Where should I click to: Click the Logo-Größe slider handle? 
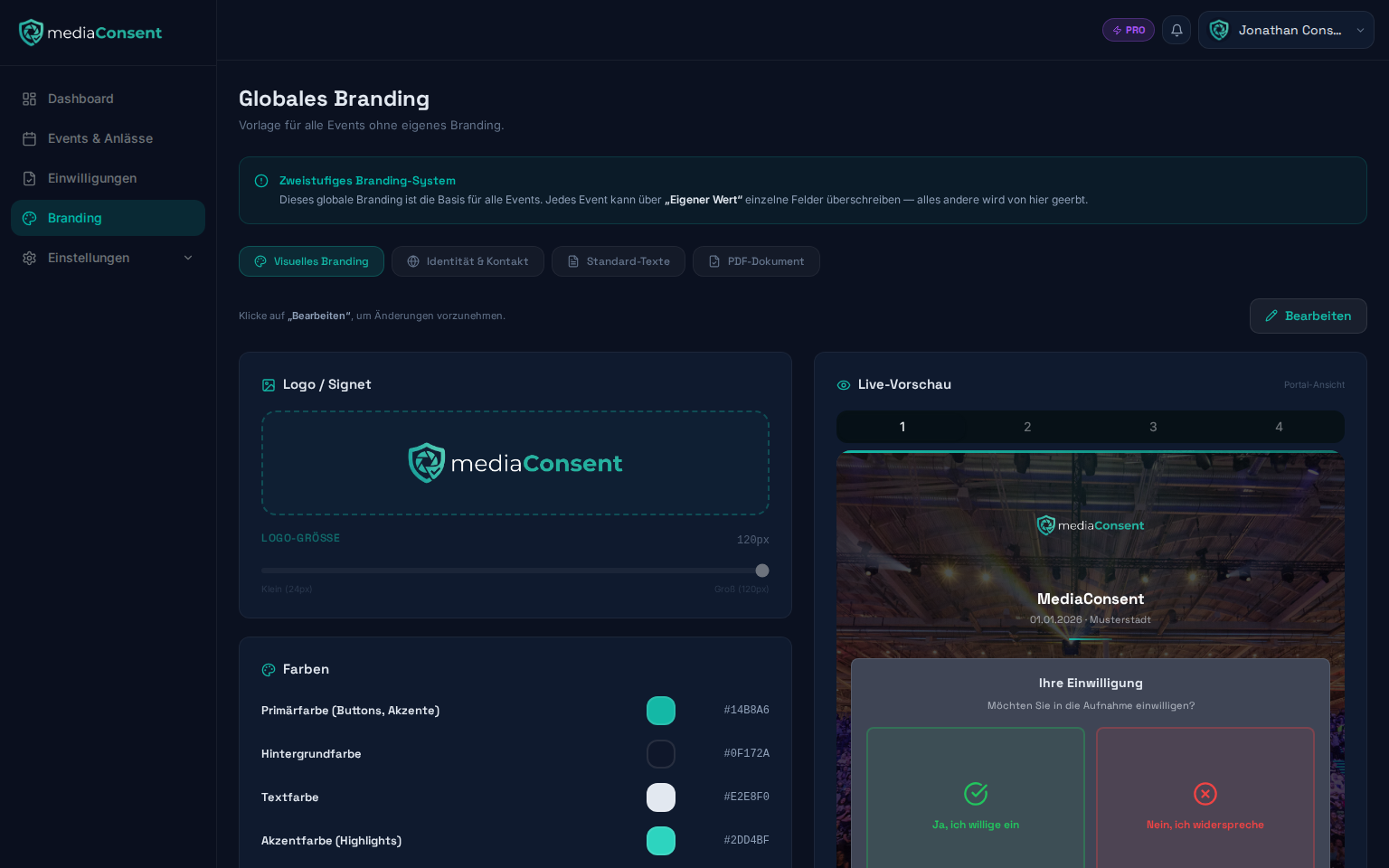pos(762,571)
